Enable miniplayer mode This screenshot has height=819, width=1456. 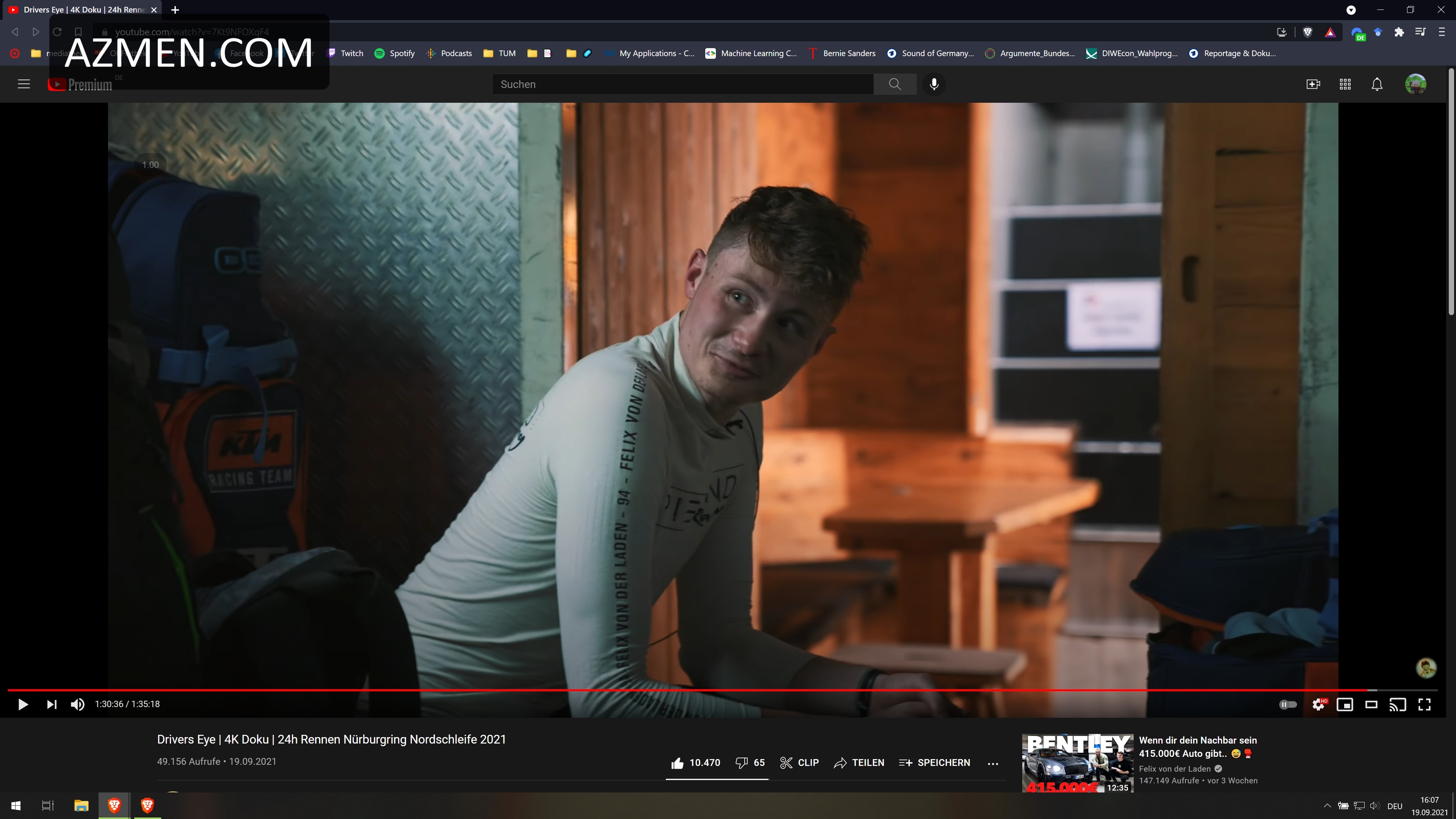[x=1345, y=704]
